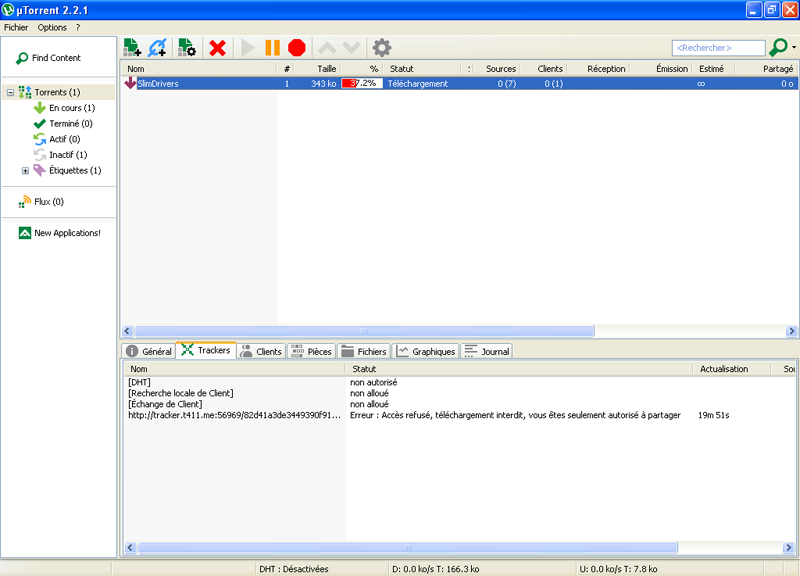Image resolution: width=800 pixels, height=576 pixels.
Task: Switch to the Graphiques tab
Action: (426, 351)
